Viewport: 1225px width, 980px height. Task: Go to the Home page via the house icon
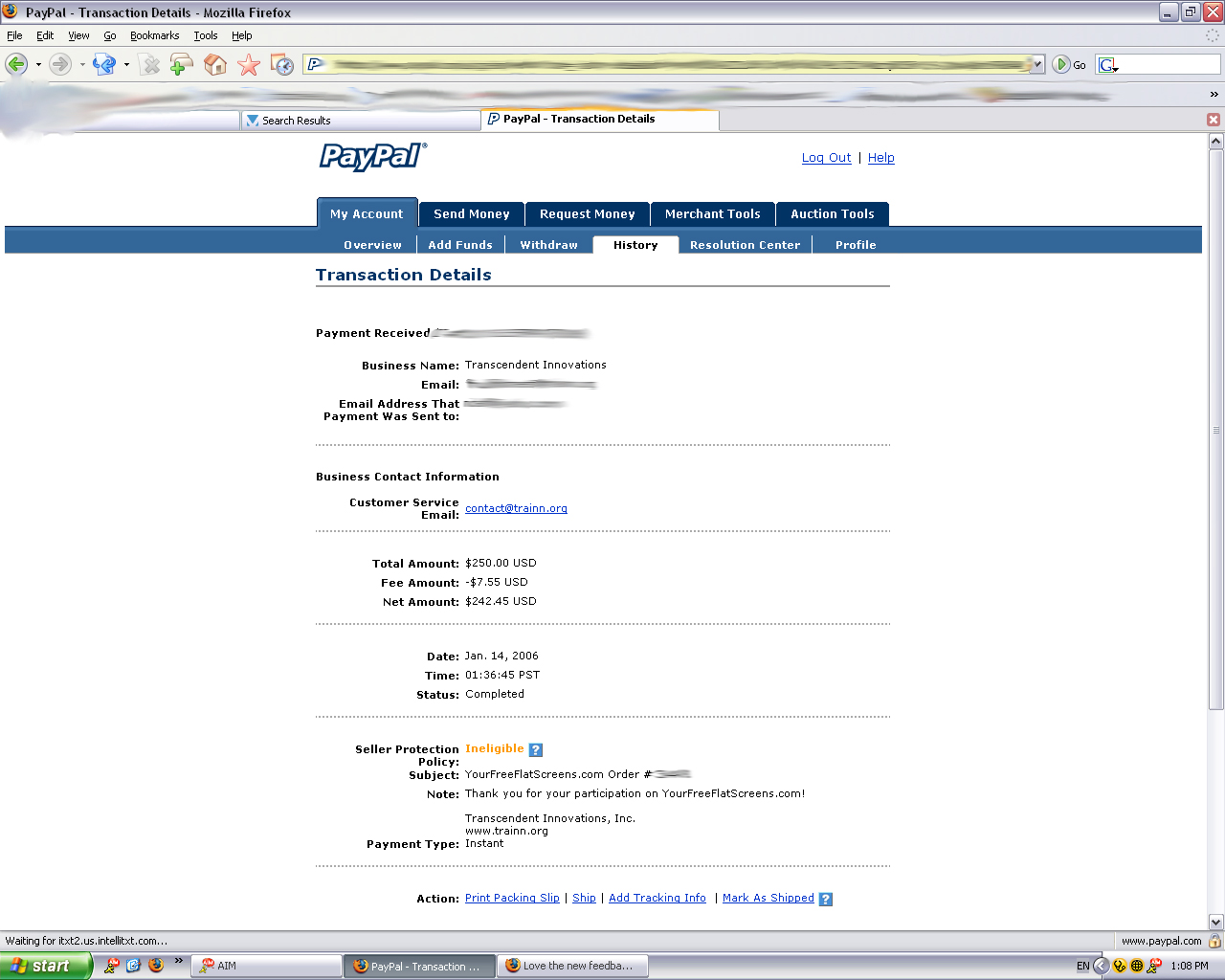215,64
